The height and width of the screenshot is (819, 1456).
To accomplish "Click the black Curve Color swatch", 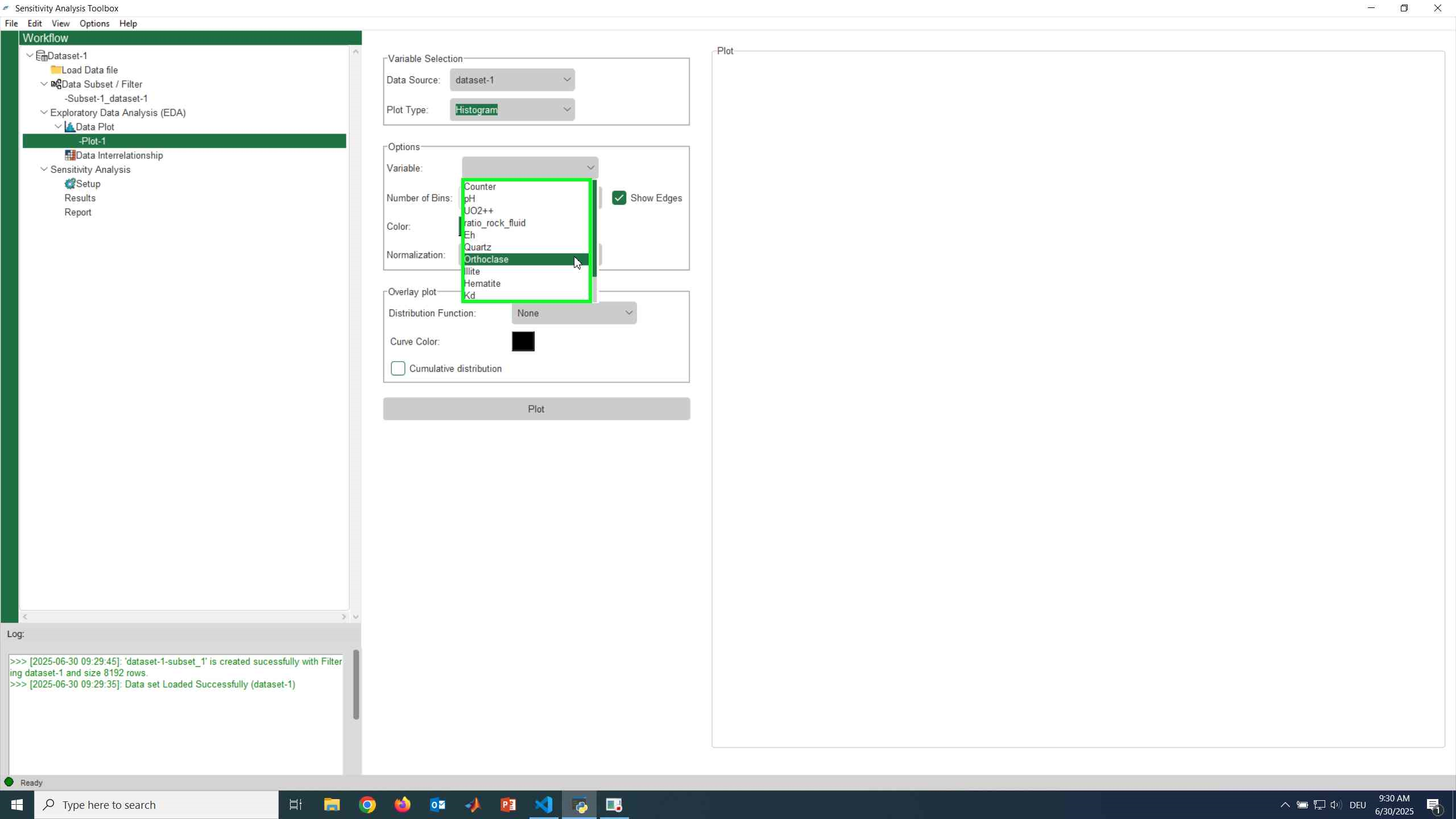I will click(x=523, y=342).
